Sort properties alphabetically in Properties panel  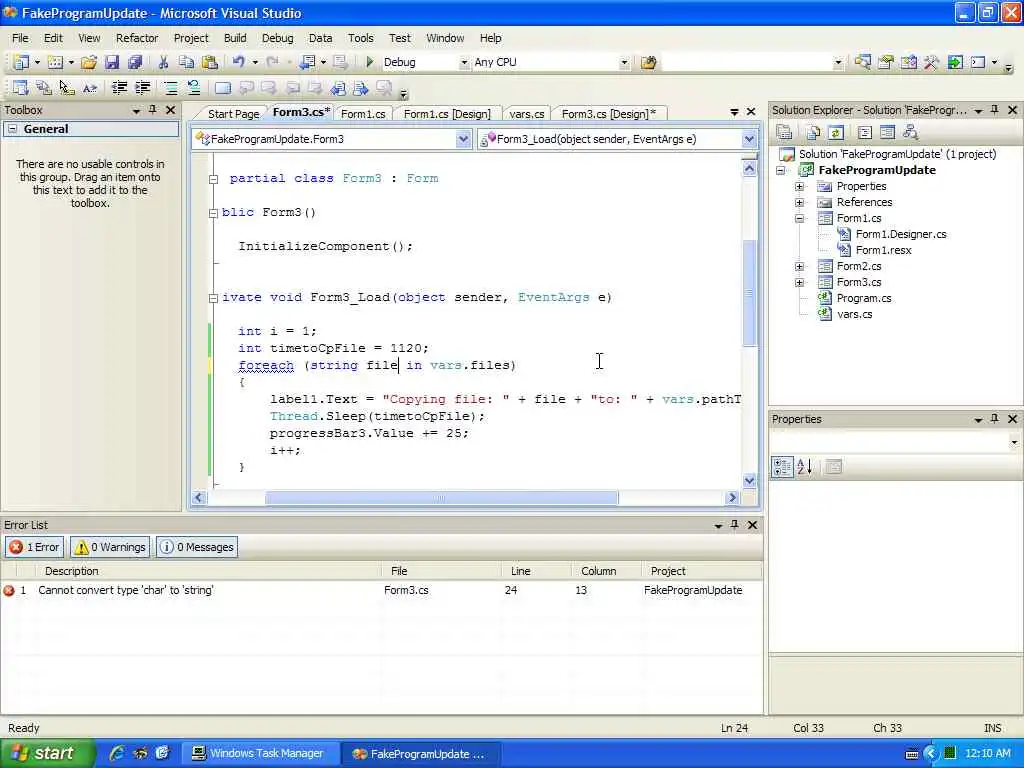[x=805, y=466]
